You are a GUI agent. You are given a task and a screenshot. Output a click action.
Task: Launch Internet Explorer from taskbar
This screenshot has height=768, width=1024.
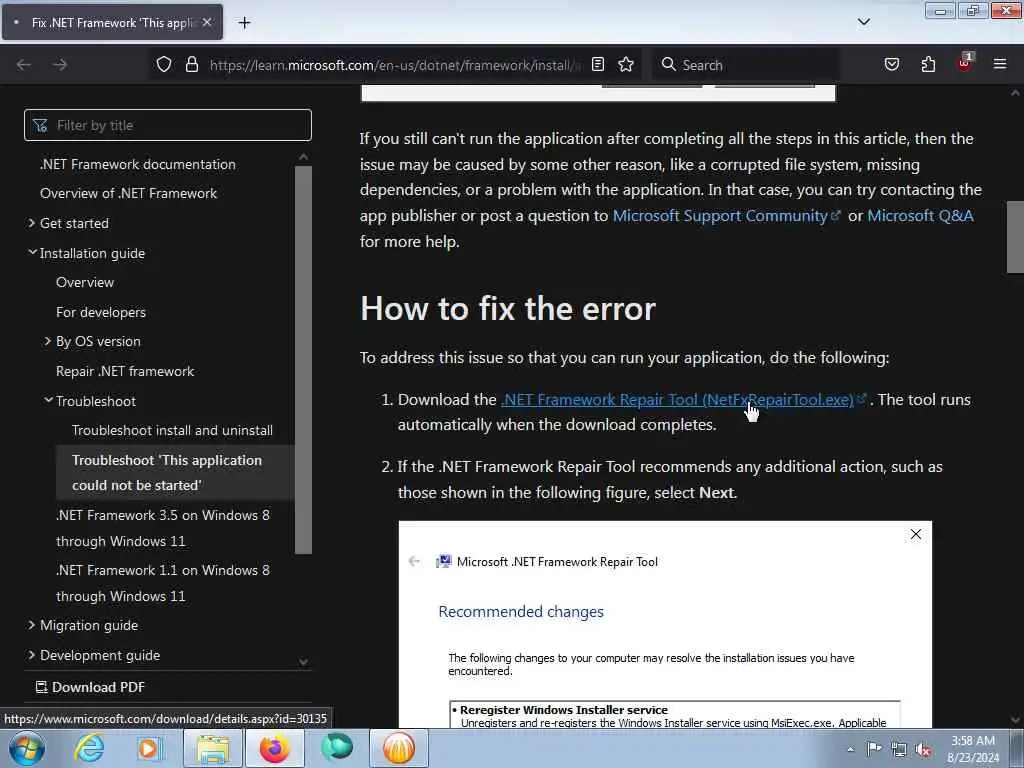89,748
